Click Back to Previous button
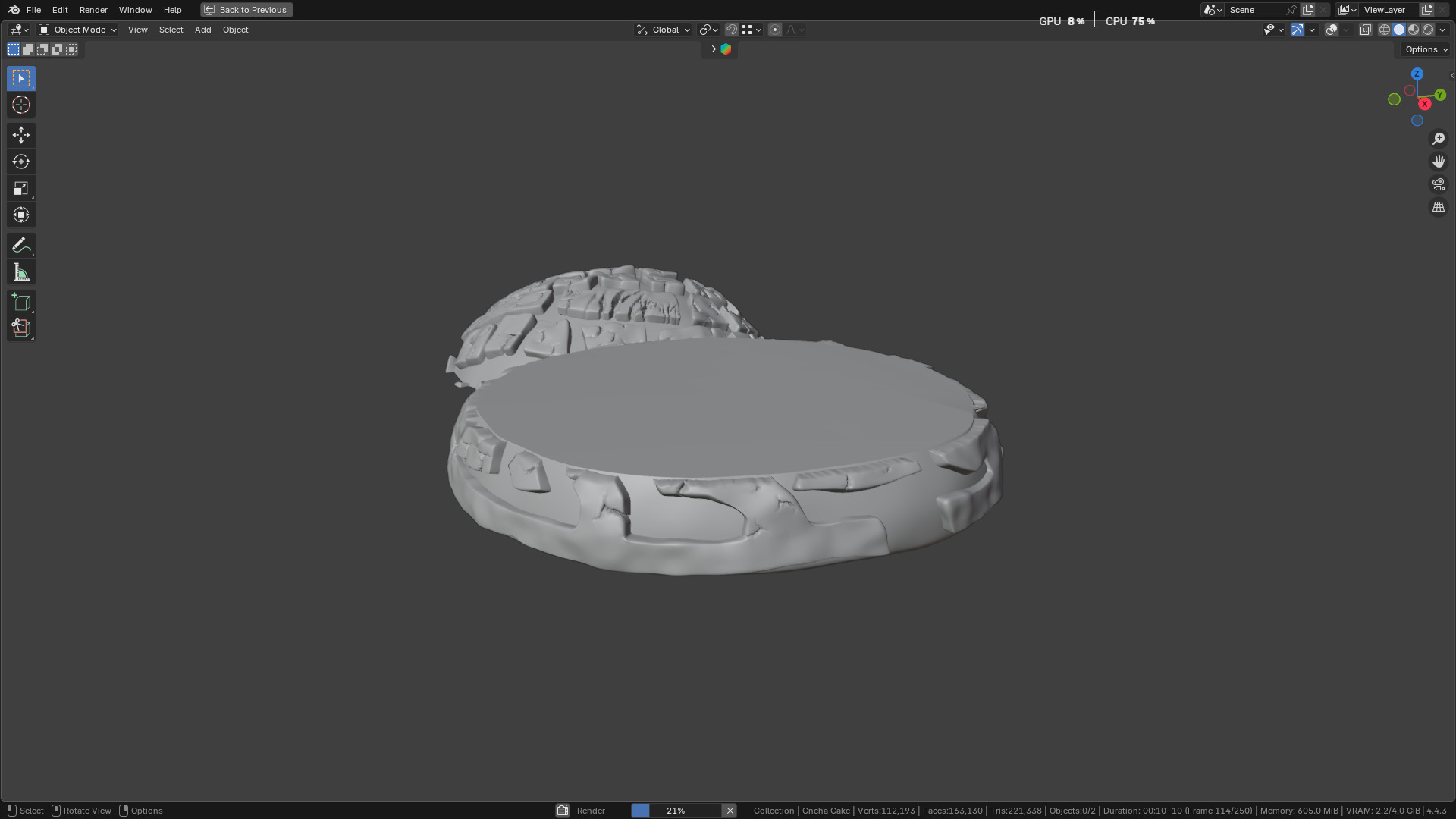The width and height of the screenshot is (1456, 819). coord(246,10)
